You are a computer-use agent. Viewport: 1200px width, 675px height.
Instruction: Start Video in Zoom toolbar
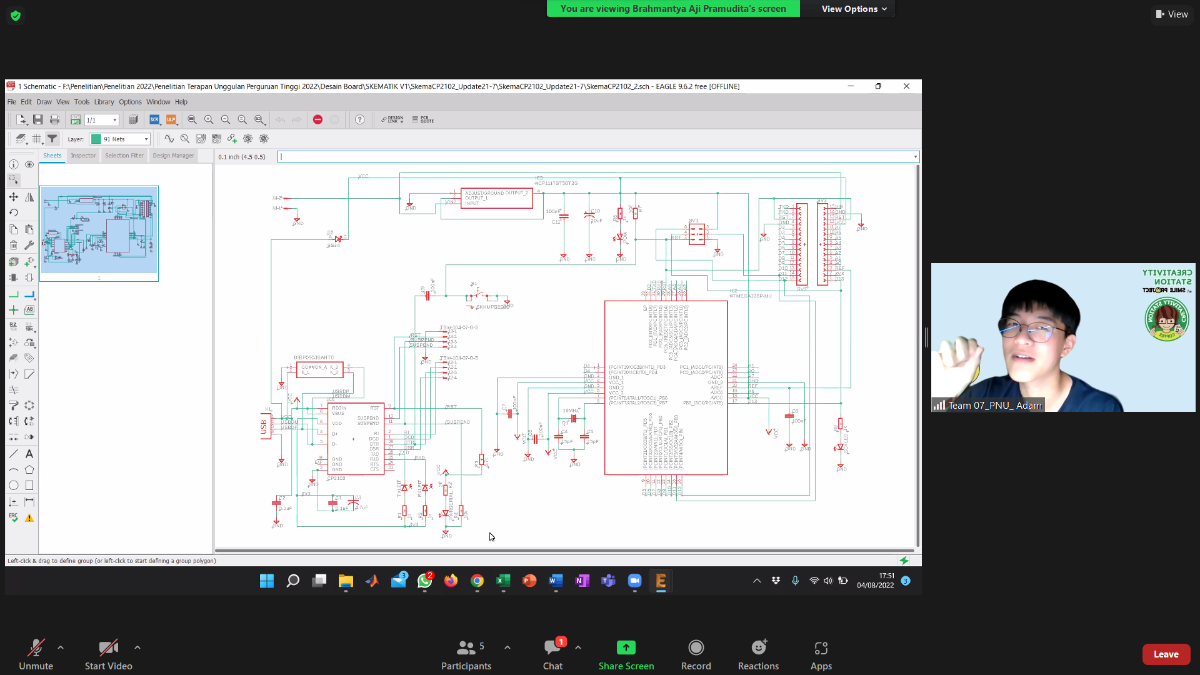point(108,650)
